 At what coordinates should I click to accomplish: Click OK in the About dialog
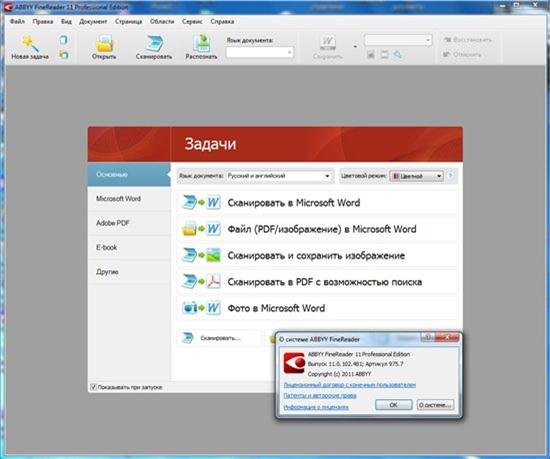(x=394, y=405)
